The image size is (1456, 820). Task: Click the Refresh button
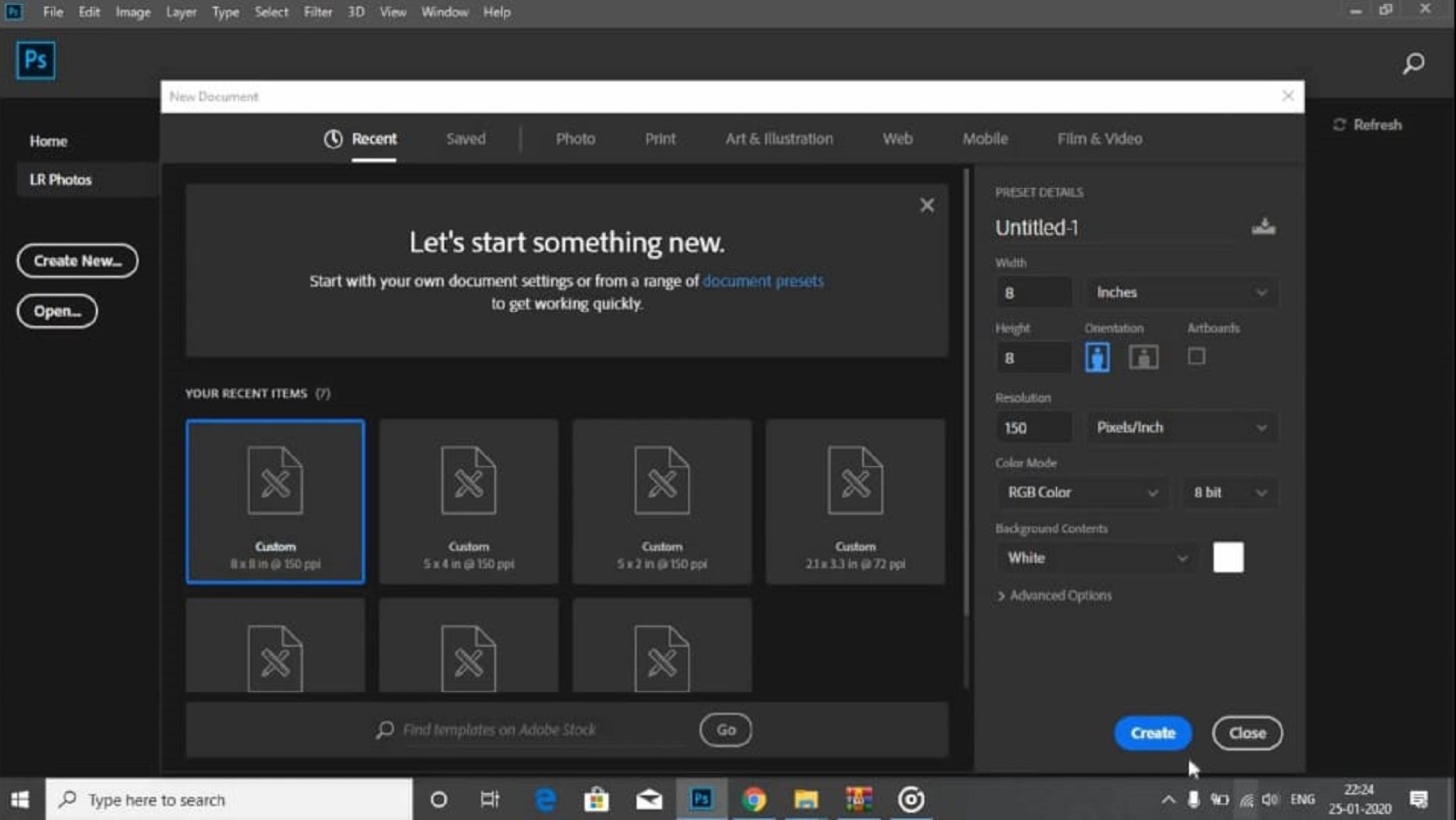[1367, 125]
